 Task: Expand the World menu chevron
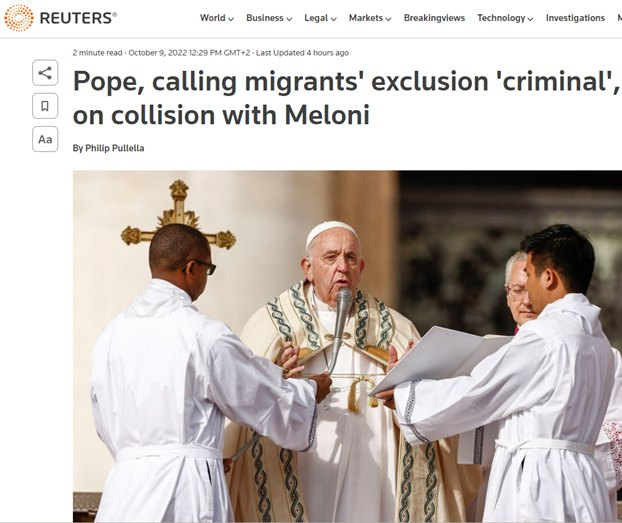(x=231, y=19)
